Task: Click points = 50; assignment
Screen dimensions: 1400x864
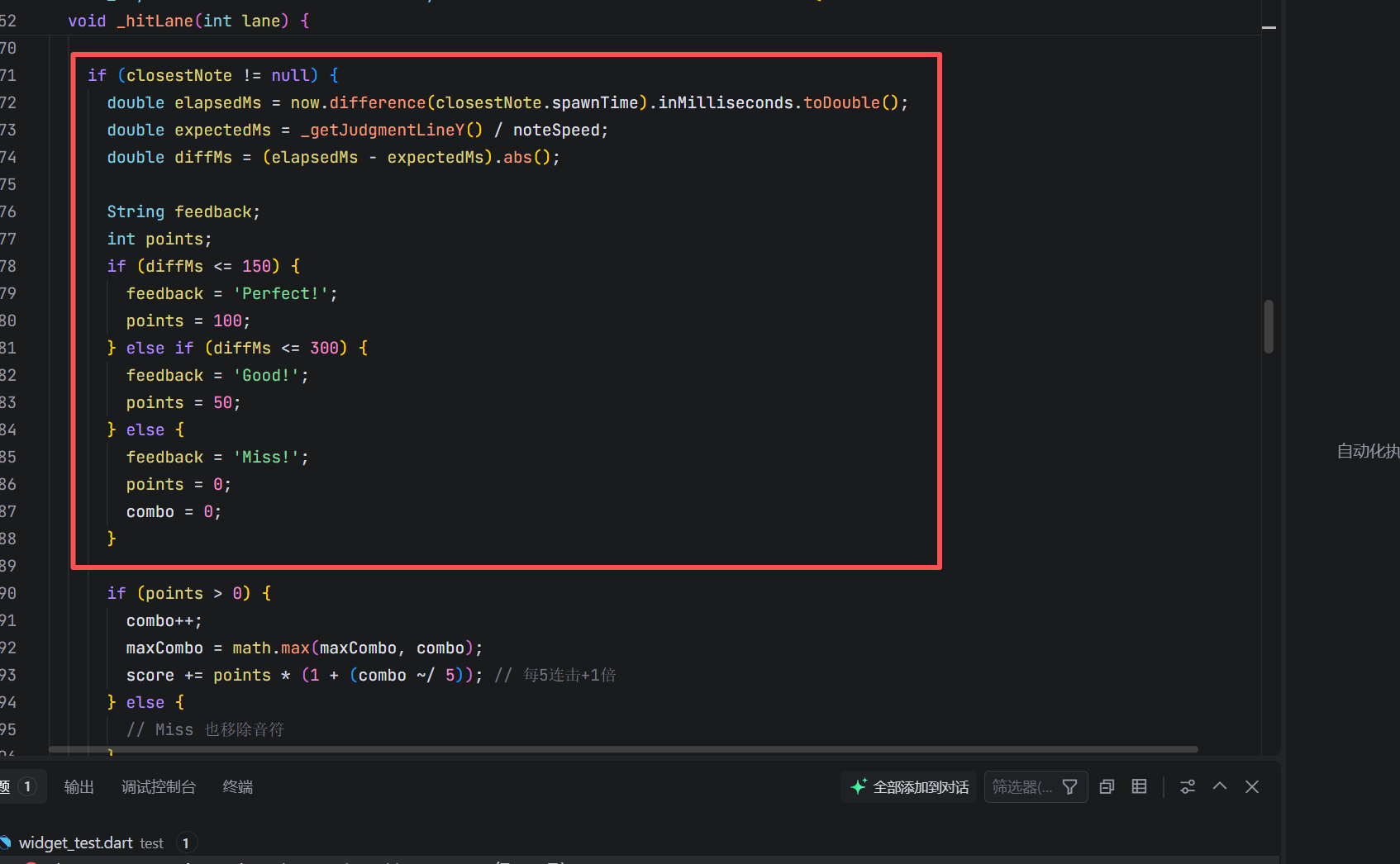Action: (x=183, y=402)
